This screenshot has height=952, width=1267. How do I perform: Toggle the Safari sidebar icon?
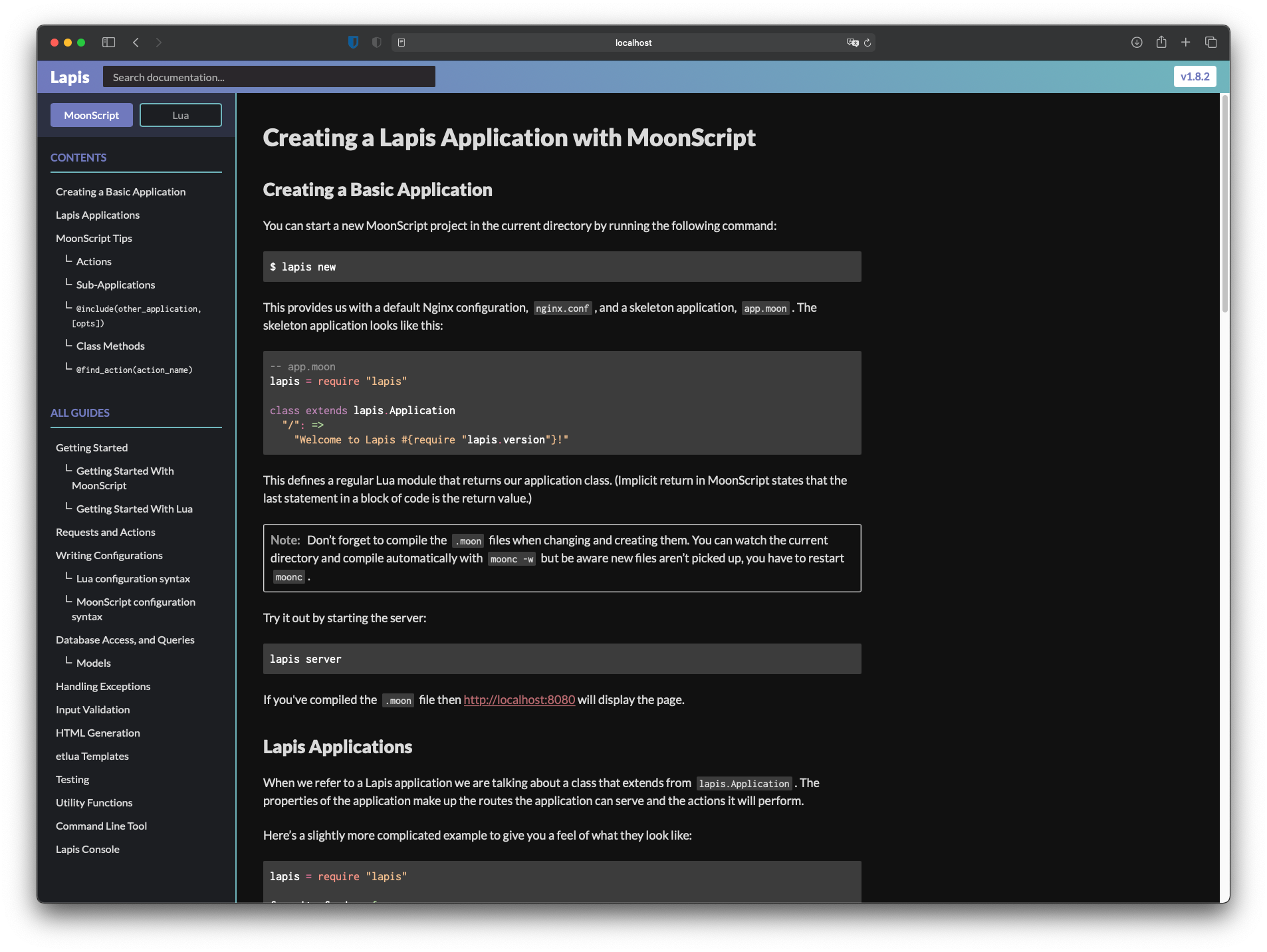108,43
